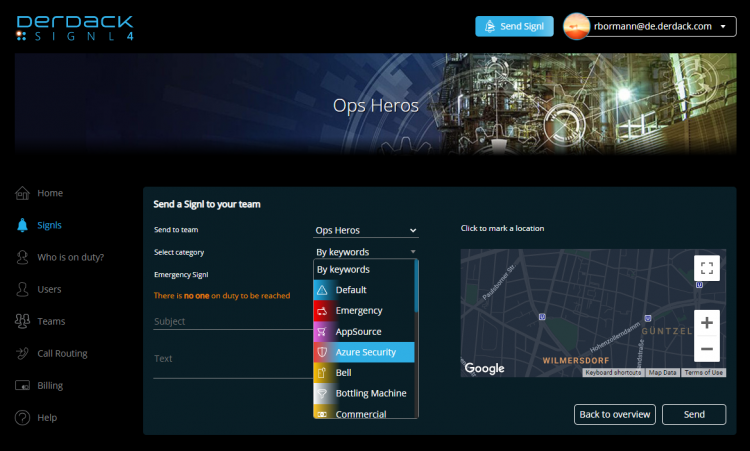Select Emergency category option

pyautogui.click(x=364, y=310)
